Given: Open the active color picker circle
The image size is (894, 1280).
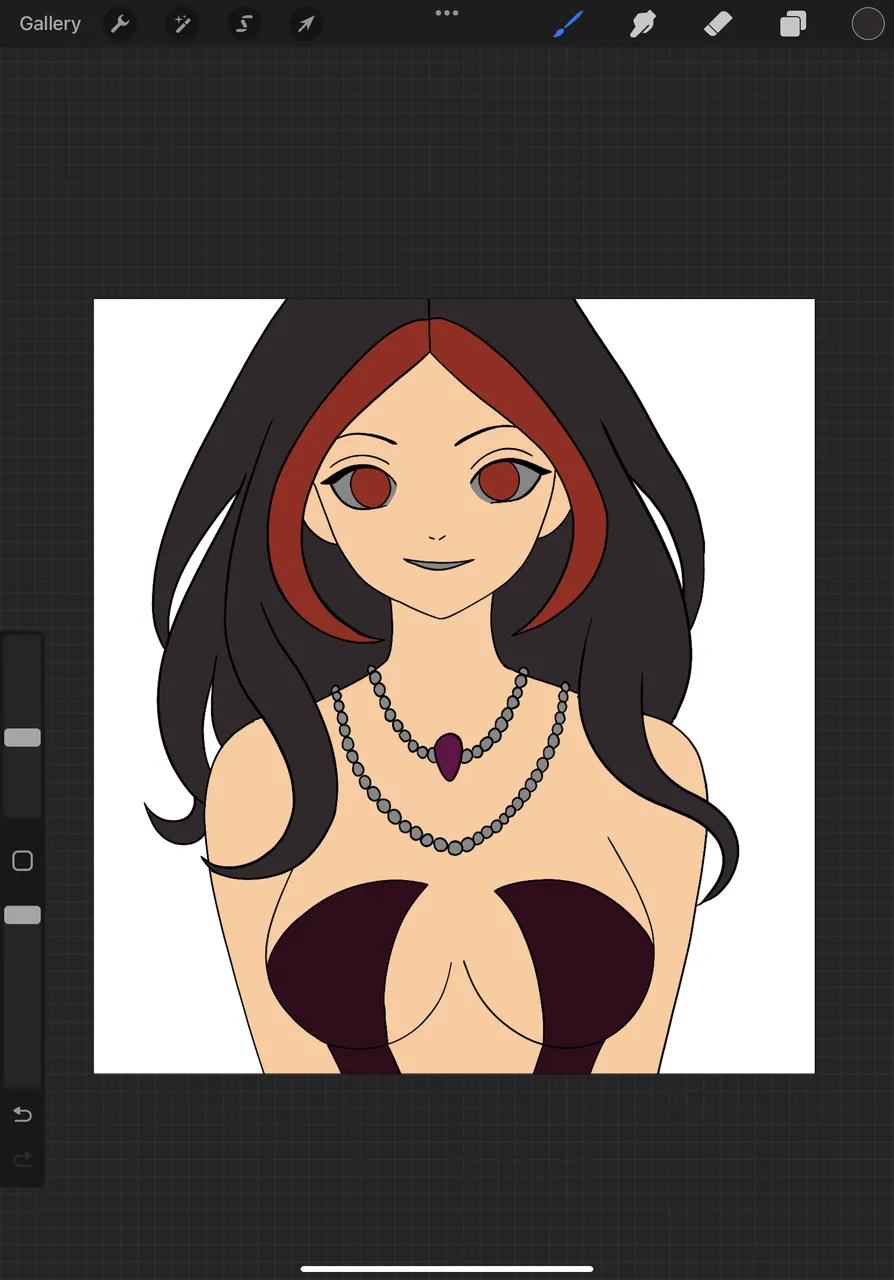Looking at the screenshot, I should point(868,24).
